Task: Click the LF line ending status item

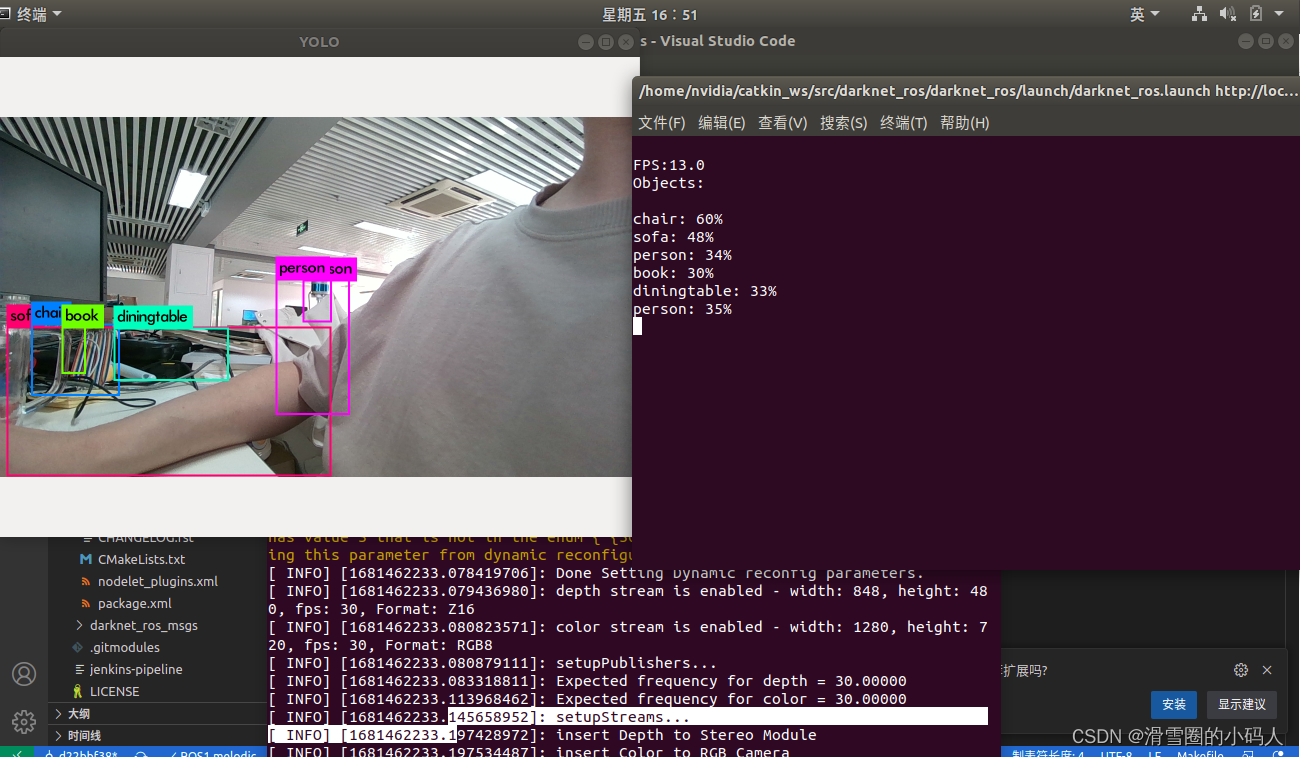Action: pyautogui.click(x=1154, y=753)
